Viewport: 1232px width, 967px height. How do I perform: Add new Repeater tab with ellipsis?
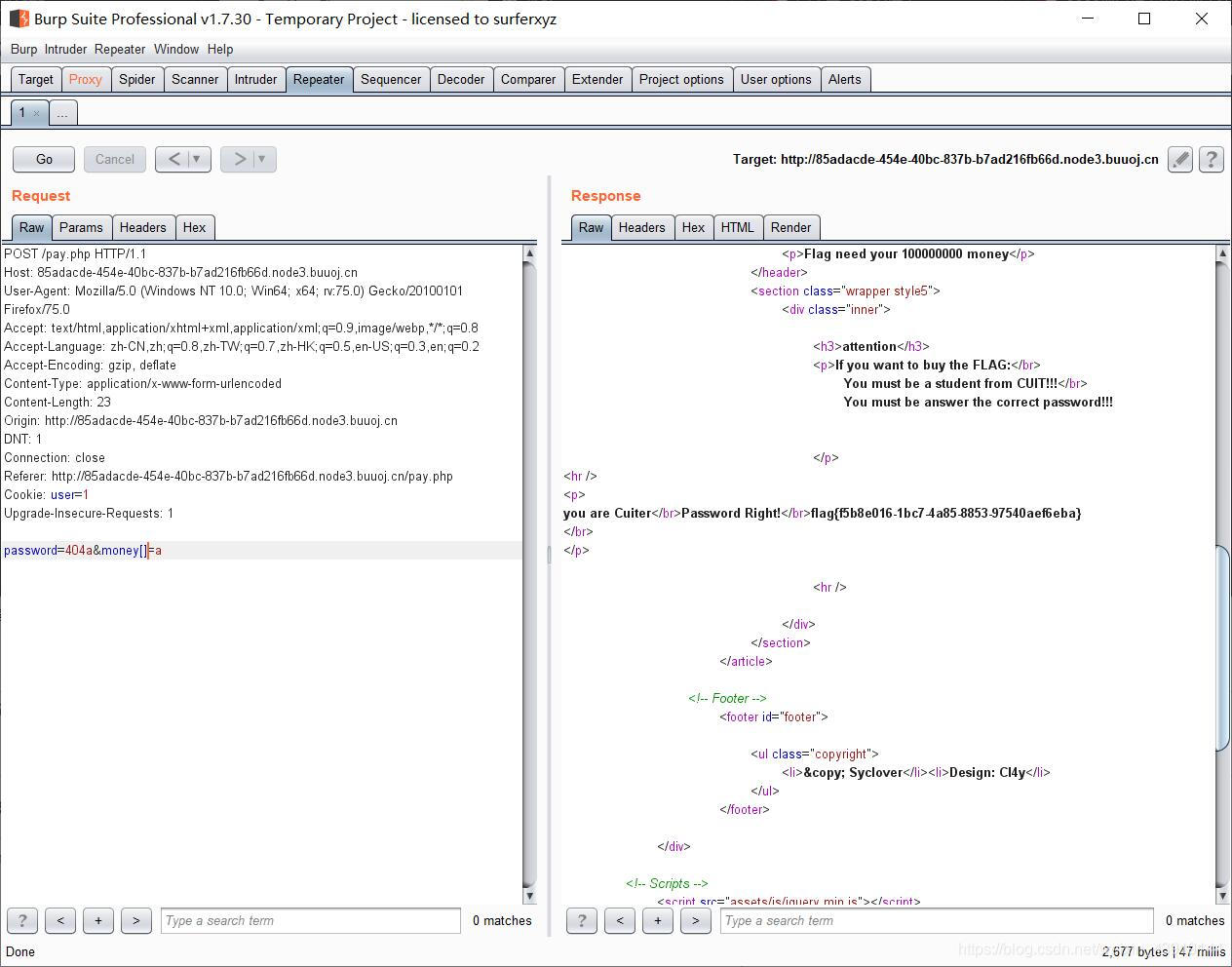click(x=62, y=113)
